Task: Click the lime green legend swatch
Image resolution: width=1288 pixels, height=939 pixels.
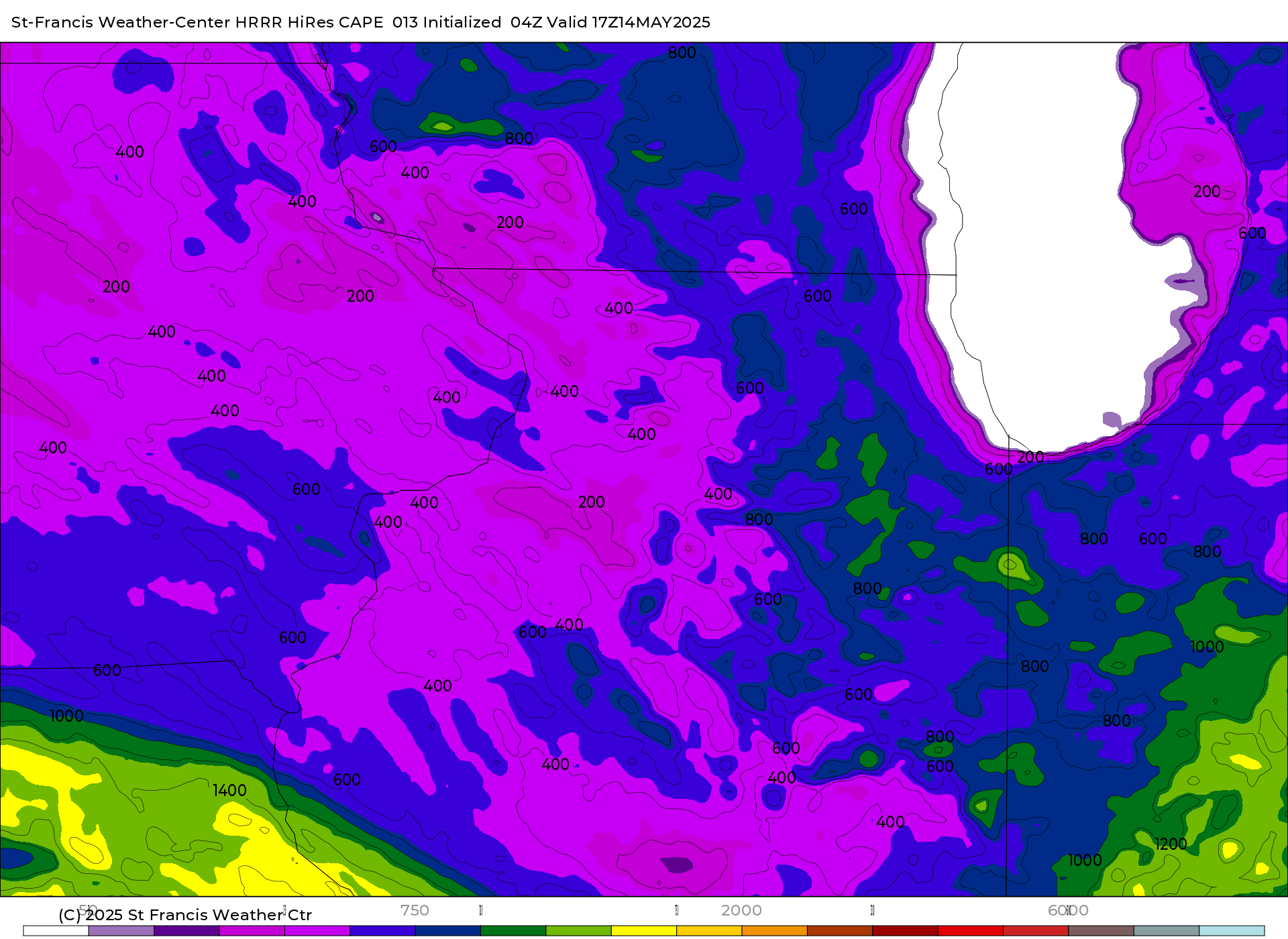Action: [x=578, y=930]
